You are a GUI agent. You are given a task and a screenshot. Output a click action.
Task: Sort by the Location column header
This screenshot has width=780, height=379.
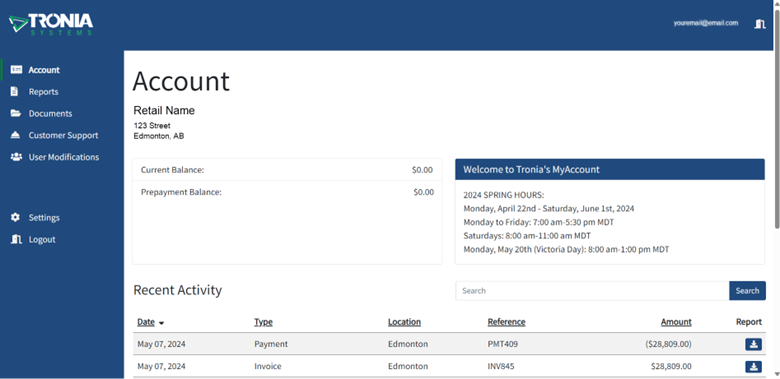404,322
